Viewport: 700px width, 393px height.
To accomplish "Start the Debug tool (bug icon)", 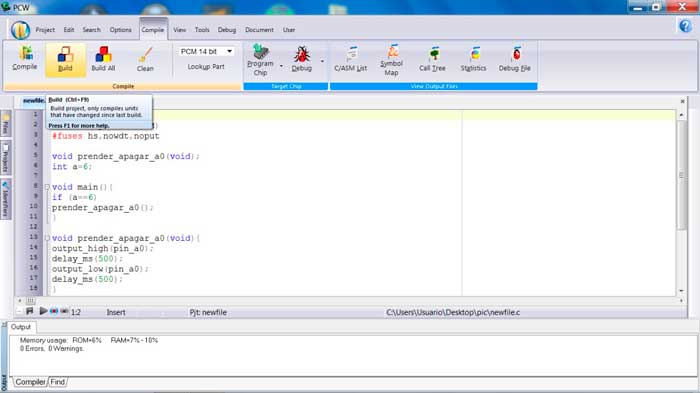I will (x=302, y=59).
